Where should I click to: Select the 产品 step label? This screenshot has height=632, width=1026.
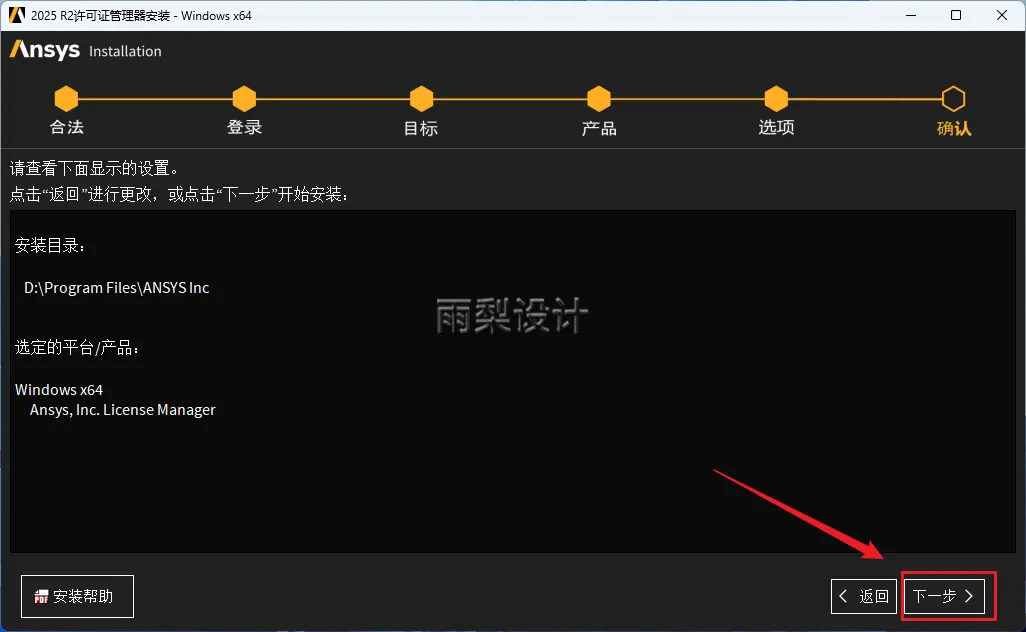point(599,128)
